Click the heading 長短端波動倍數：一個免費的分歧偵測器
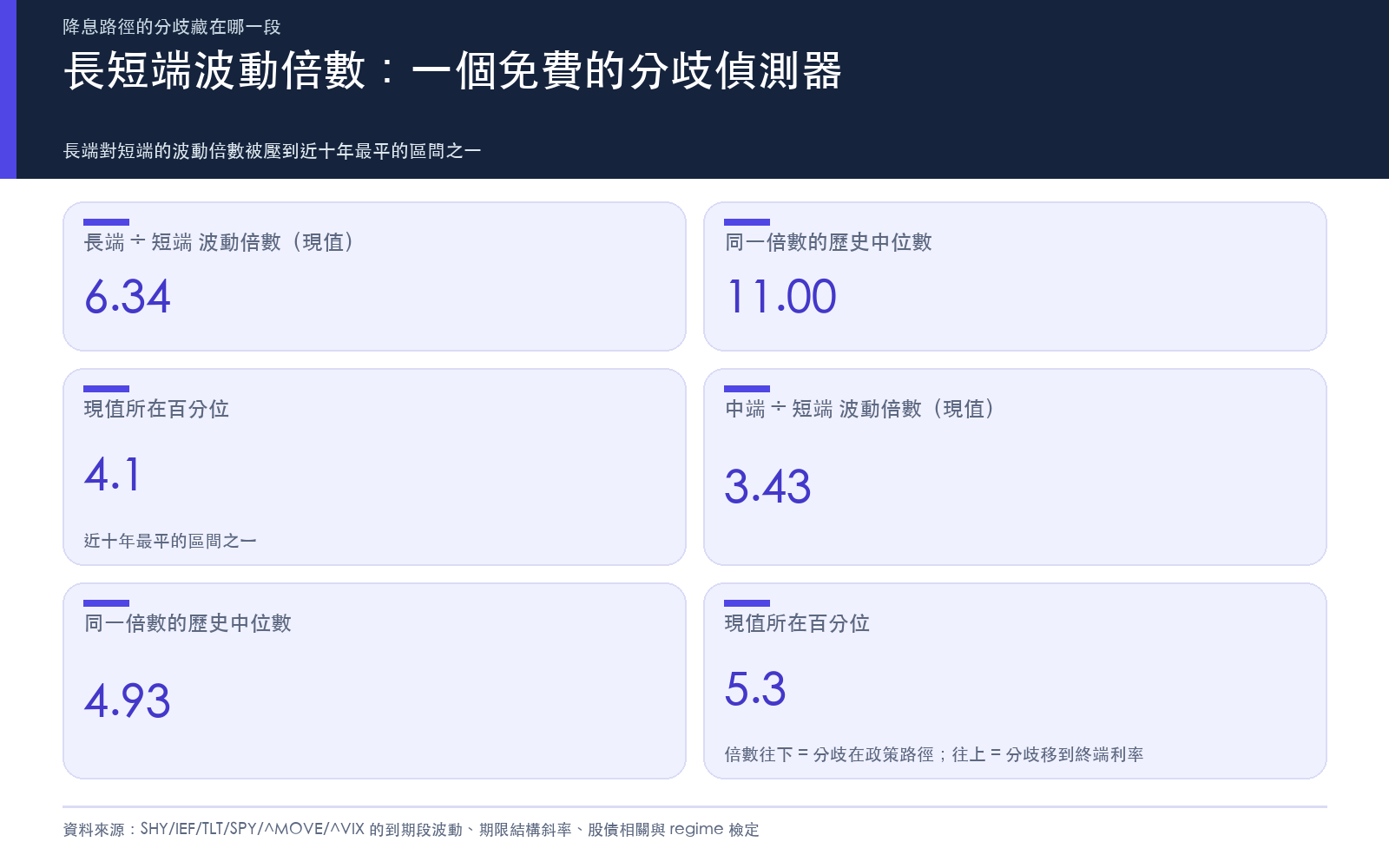Image resolution: width=1389 pixels, height=868 pixels. (452, 70)
